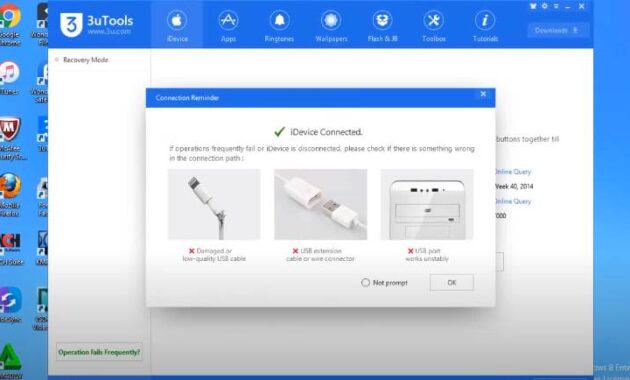This screenshot has width=630, height=380.
Task: Minimize the 3uTools window
Action: coord(567,6)
